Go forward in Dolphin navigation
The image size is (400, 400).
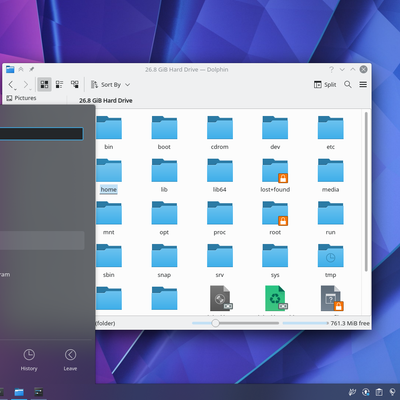pos(26,85)
